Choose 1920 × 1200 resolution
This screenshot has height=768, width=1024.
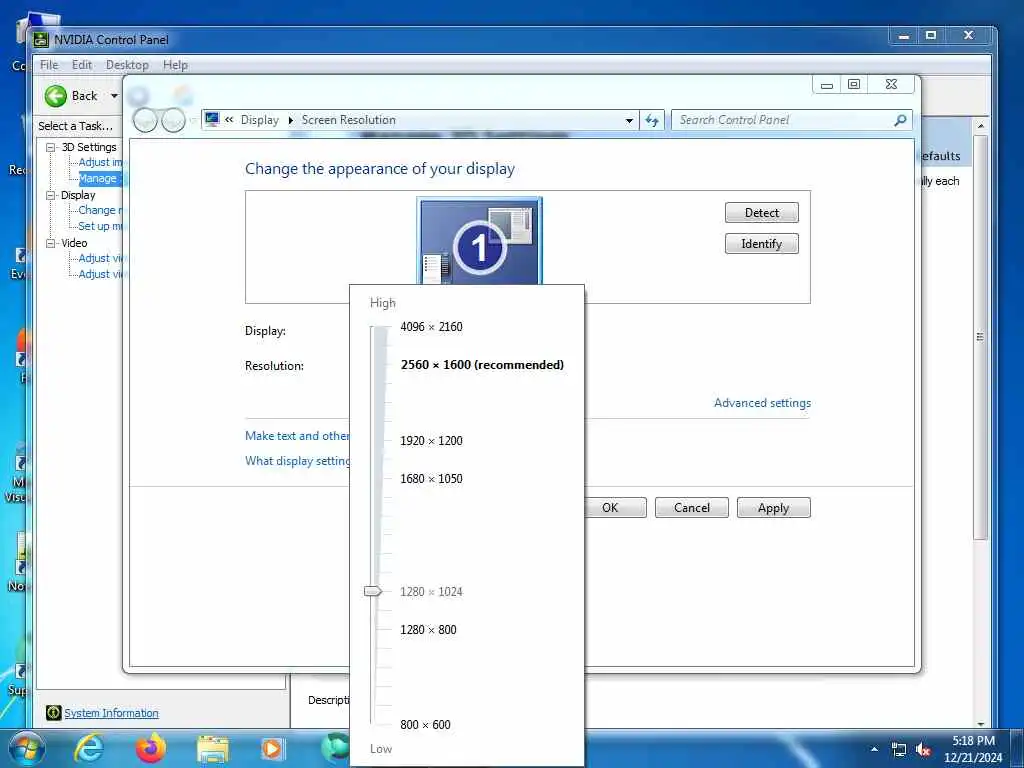coord(431,441)
